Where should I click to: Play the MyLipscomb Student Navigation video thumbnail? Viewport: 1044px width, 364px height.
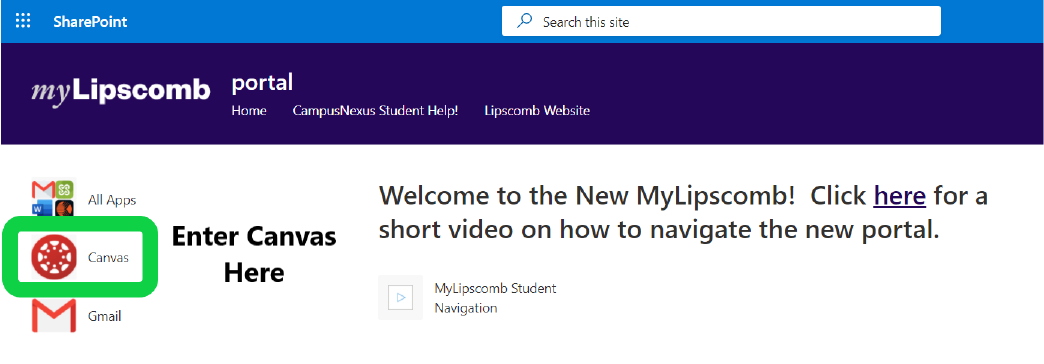pyautogui.click(x=400, y=297)
